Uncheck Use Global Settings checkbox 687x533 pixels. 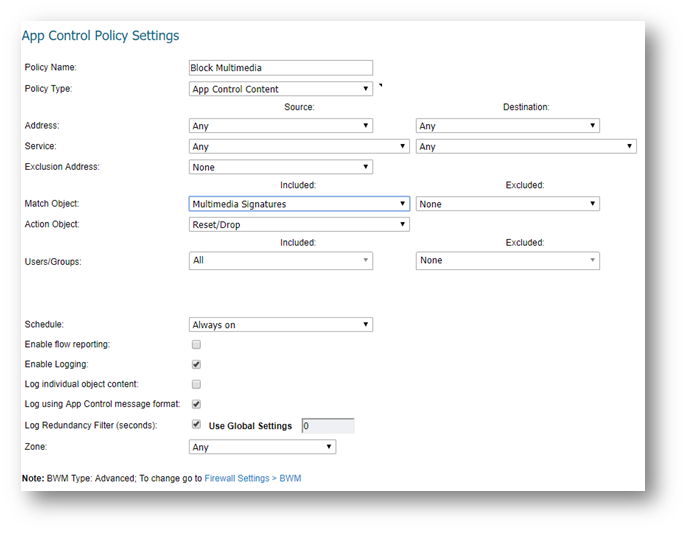196,425
